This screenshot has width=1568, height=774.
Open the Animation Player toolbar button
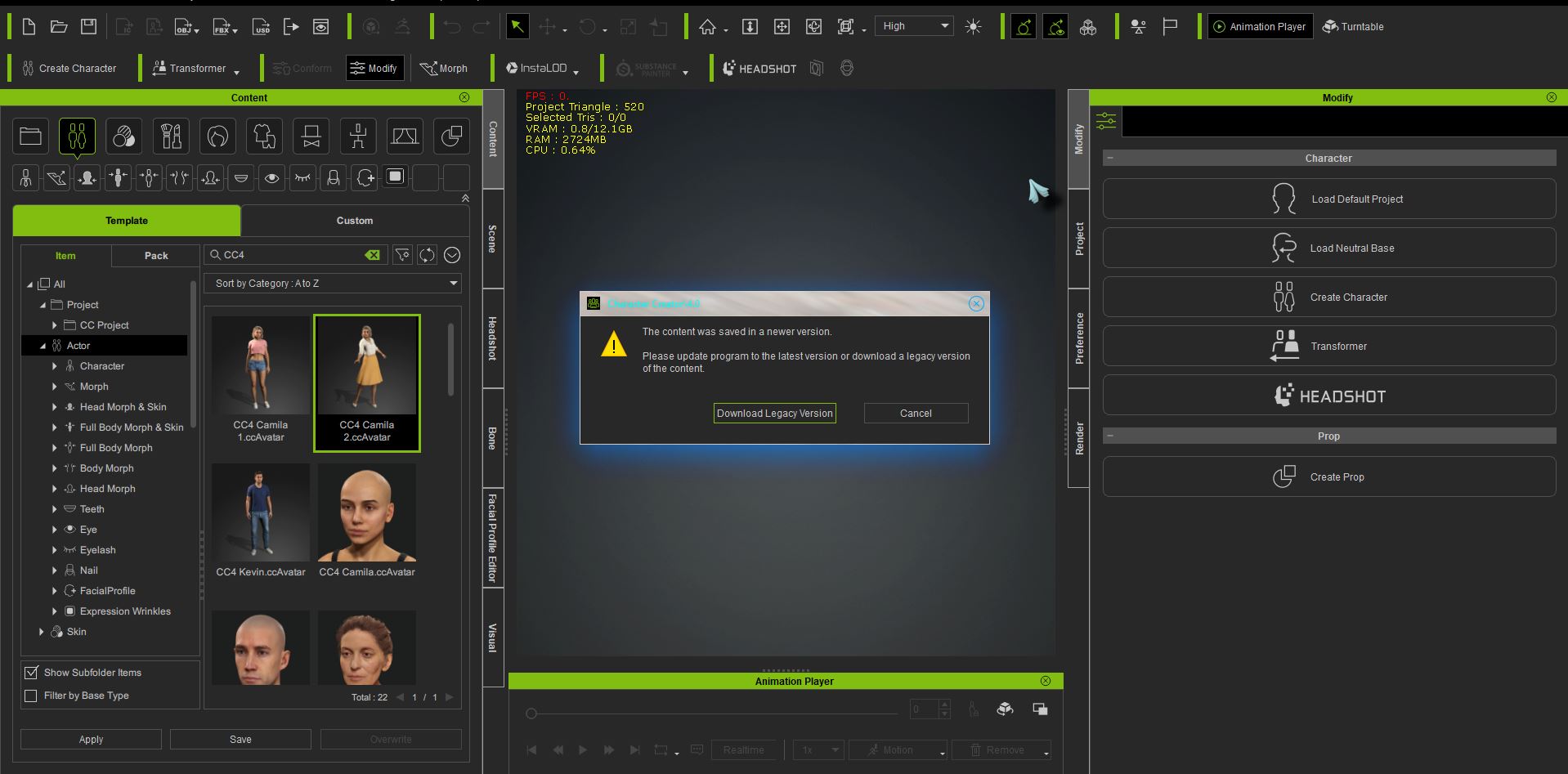click(x=1260, y=27)
